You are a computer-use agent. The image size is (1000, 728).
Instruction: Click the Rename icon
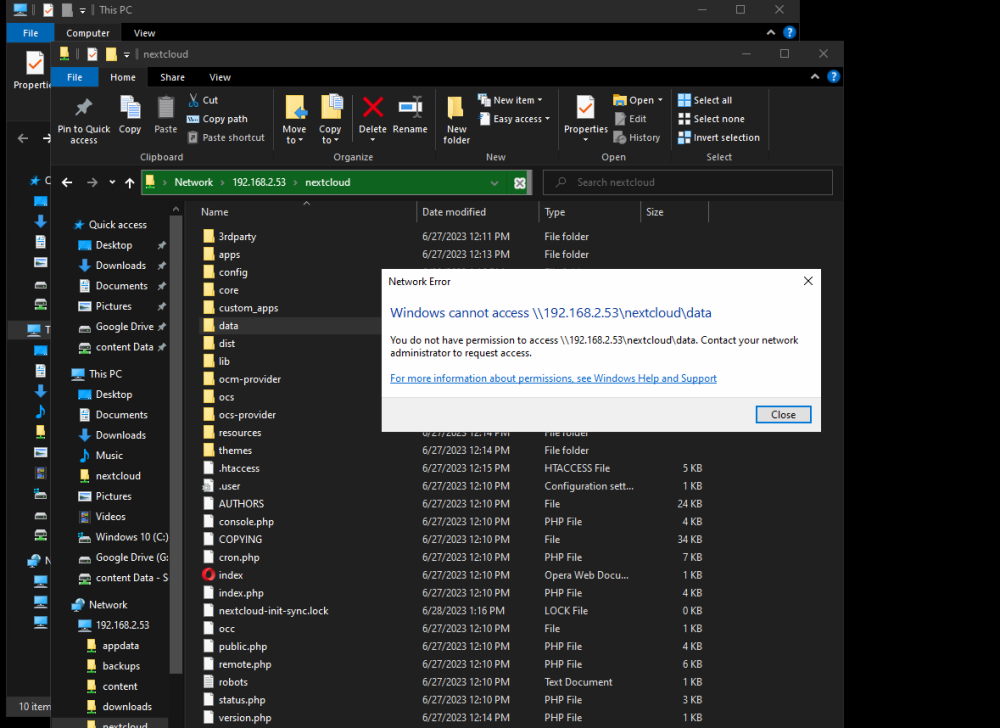click(410, 107)
